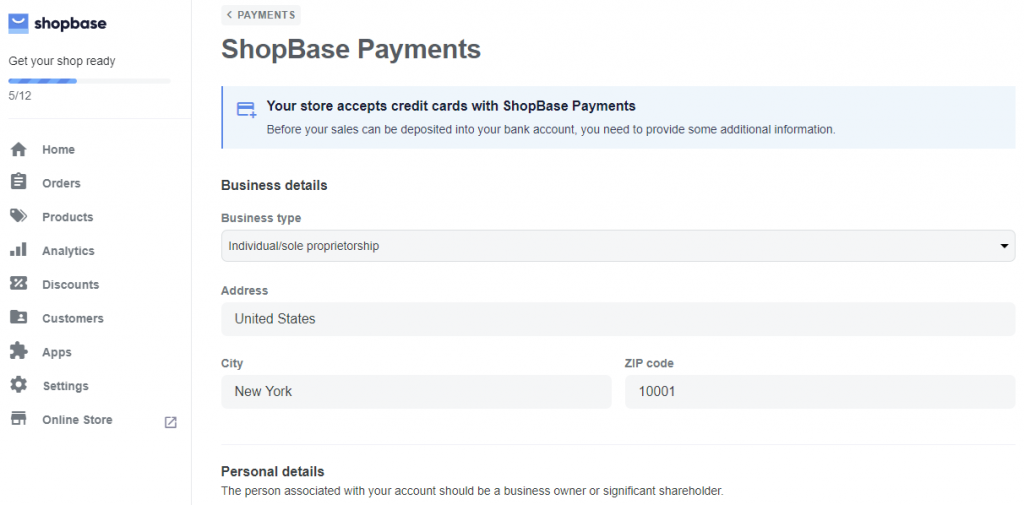Screen dimensions: 1024x505
Task: Click the Products tag icon
Action: (x=18, y=217)
